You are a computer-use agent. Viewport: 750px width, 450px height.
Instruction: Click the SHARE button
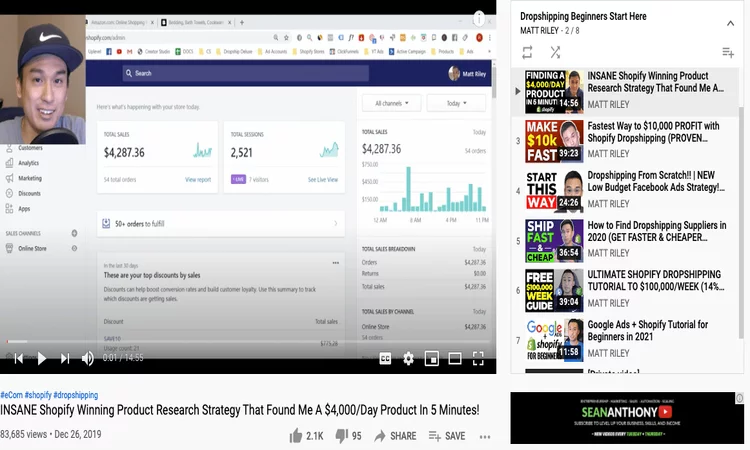396,436
